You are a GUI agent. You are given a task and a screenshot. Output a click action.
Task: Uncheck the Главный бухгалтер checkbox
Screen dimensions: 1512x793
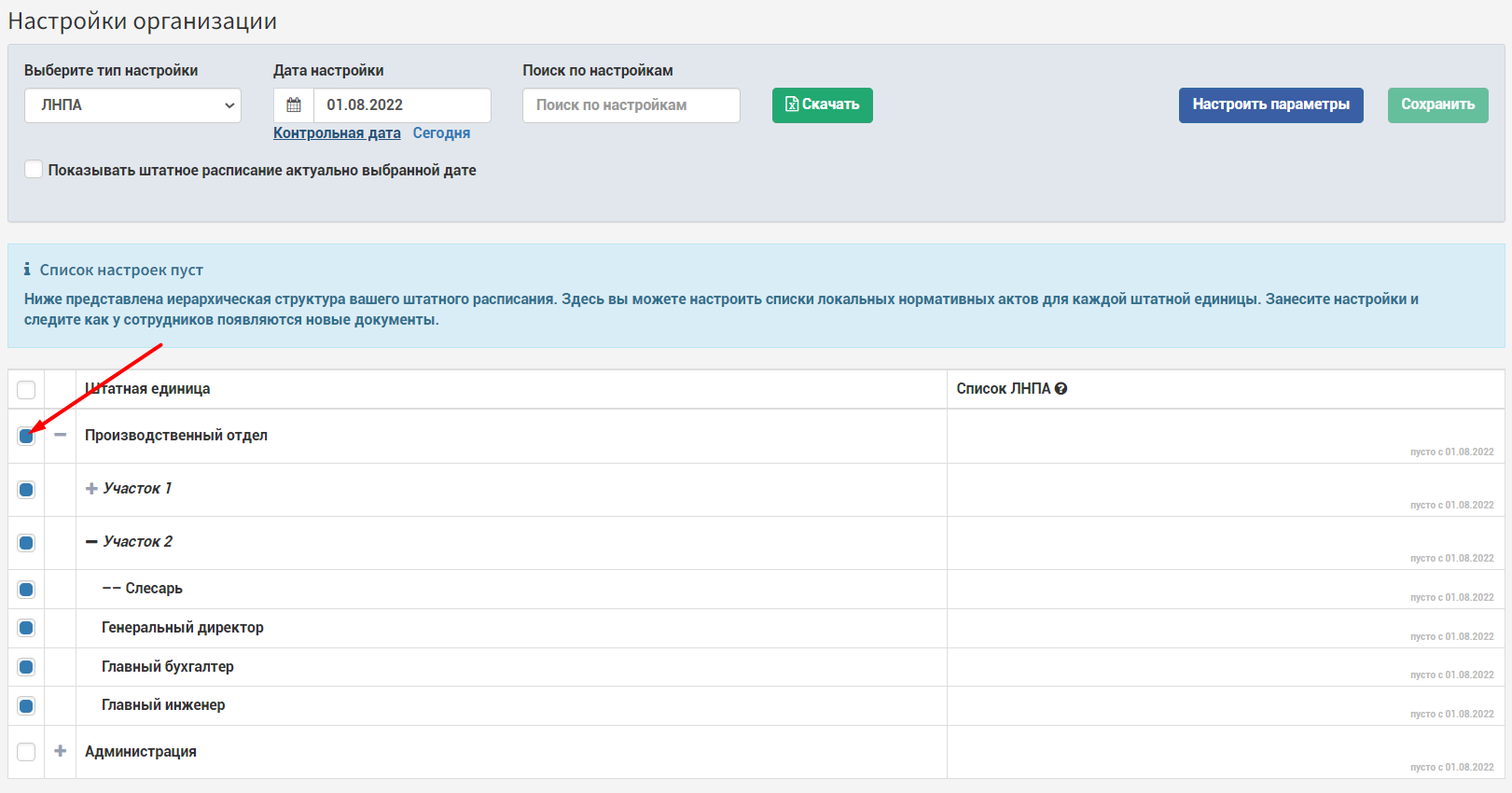click(x=26, y=667)
